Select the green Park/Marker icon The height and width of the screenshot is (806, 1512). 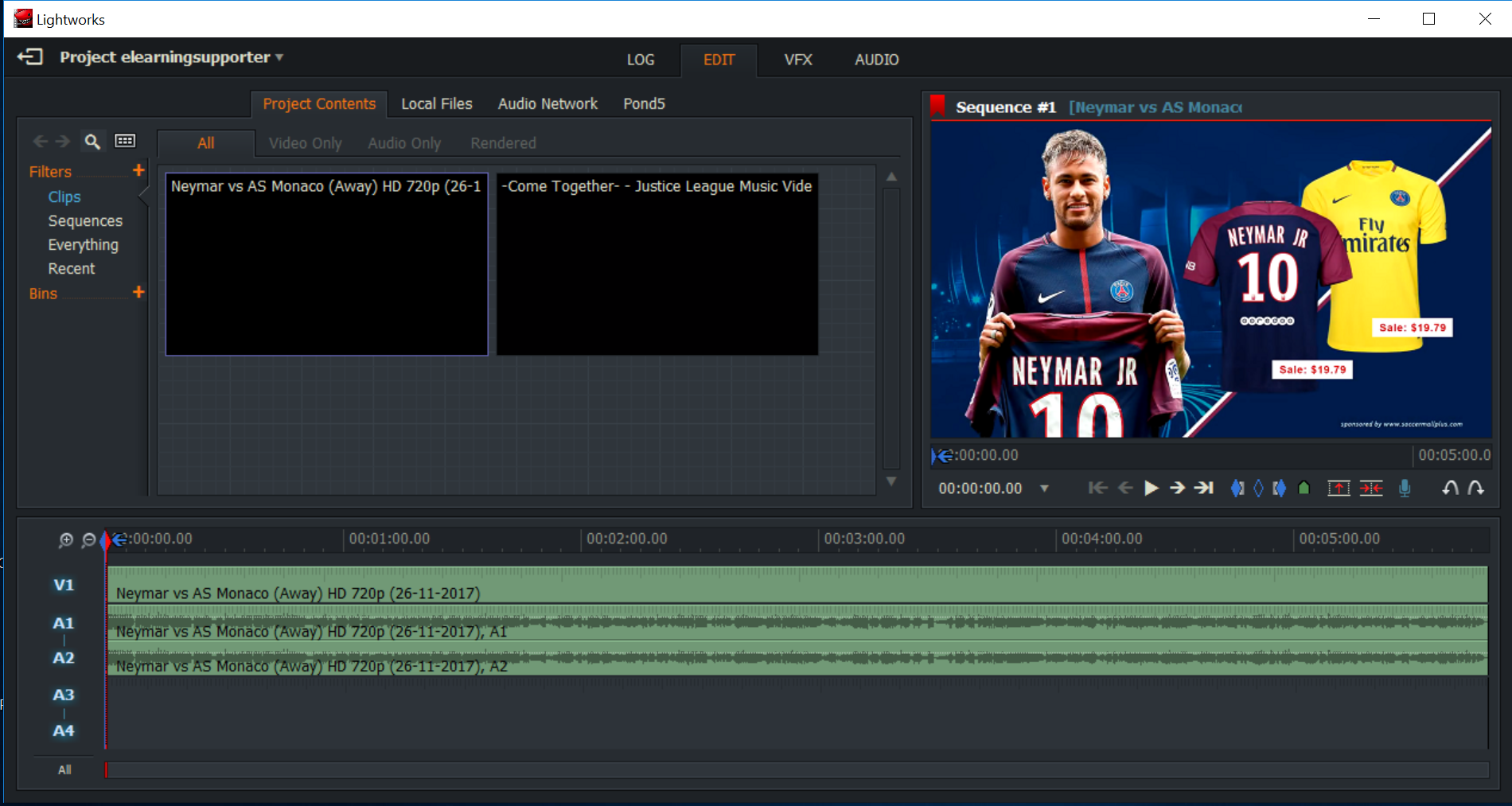click(1304, 488)
